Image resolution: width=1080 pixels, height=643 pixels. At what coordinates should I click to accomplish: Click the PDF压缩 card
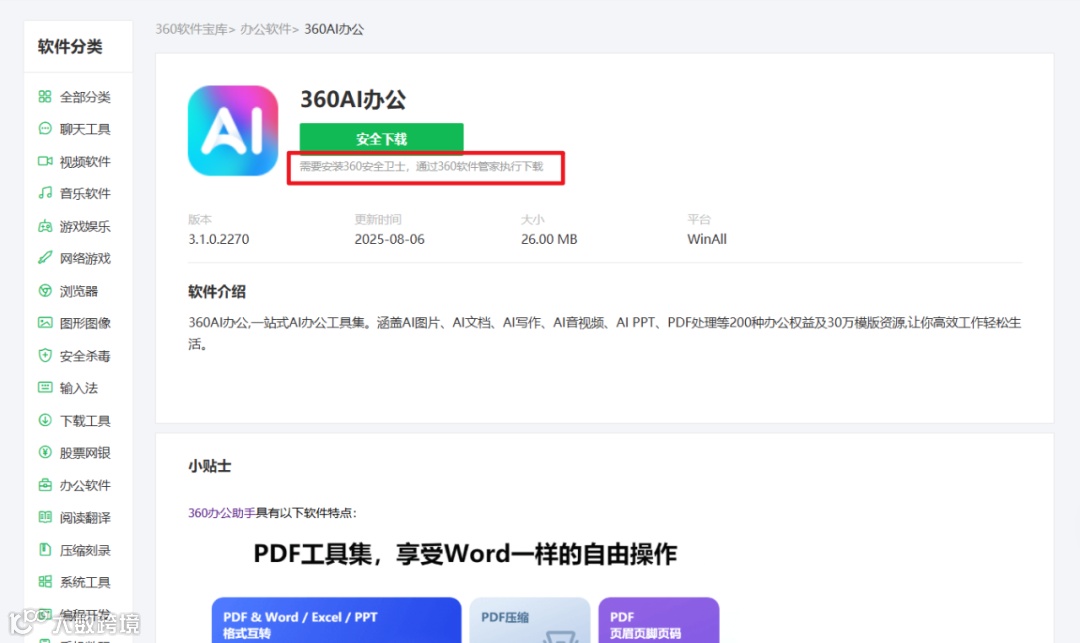pos(530,620)
